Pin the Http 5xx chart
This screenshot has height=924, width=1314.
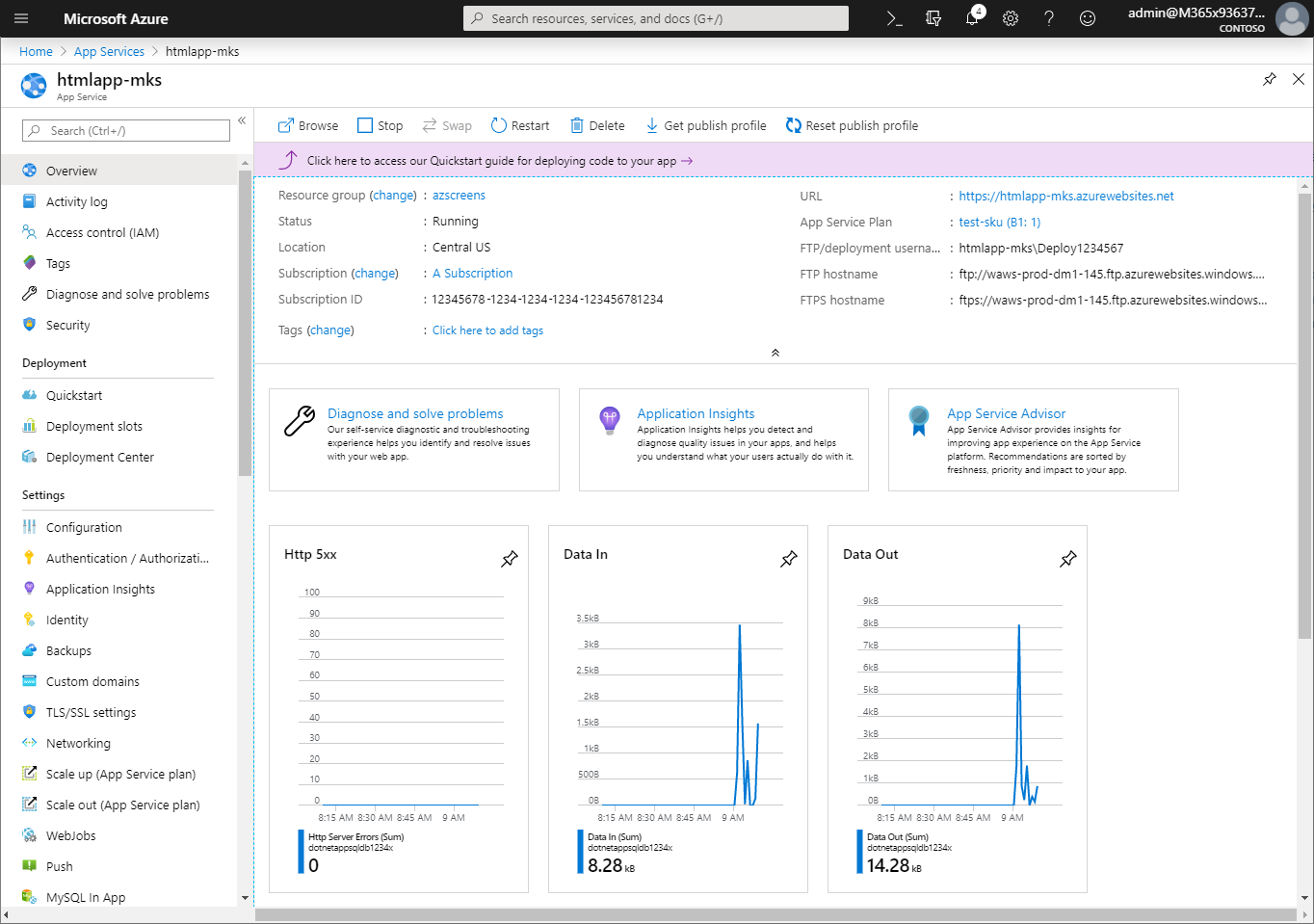pyautogui.click(x=510, y=559)
